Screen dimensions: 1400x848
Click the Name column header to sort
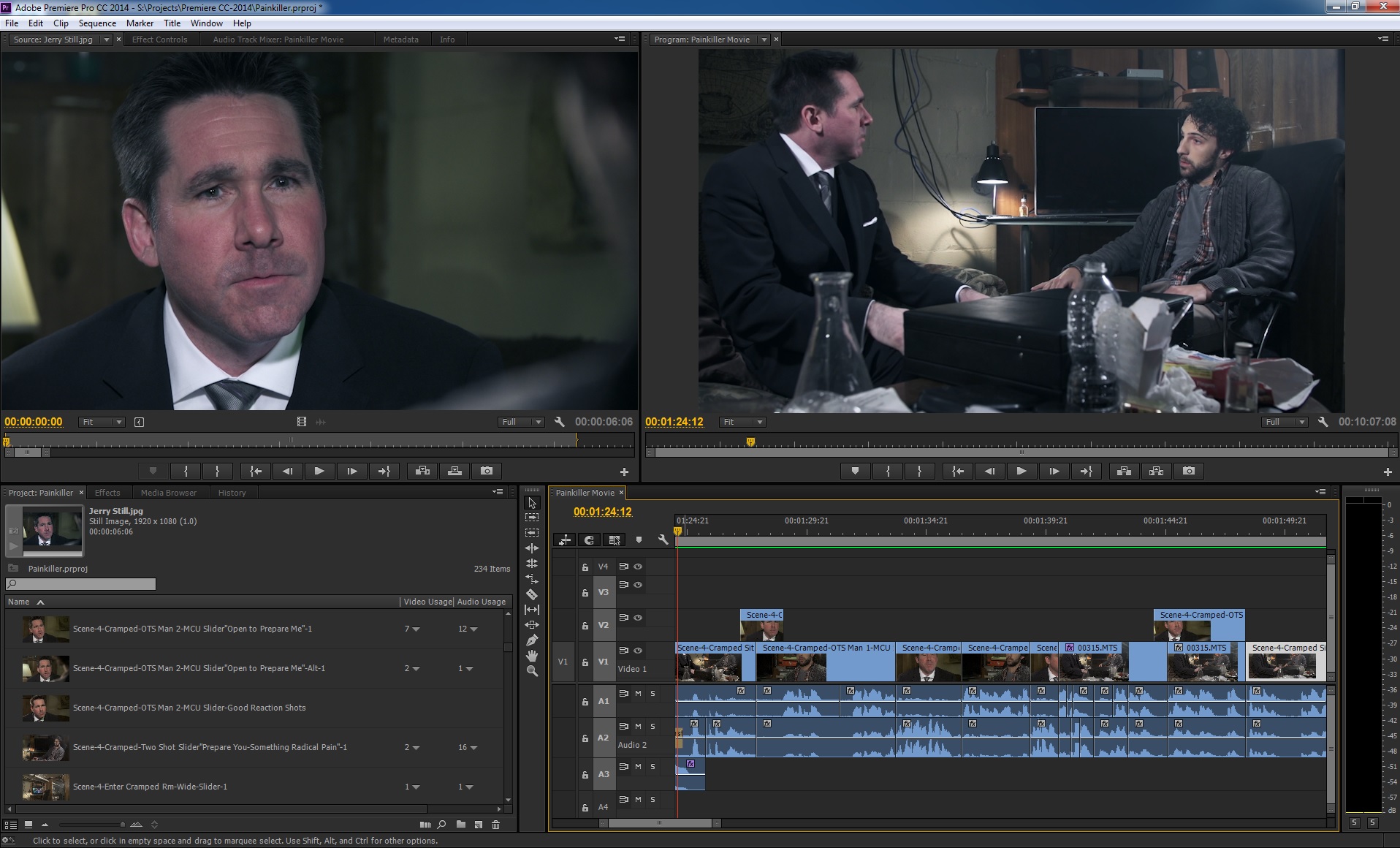tap(19, 602)
